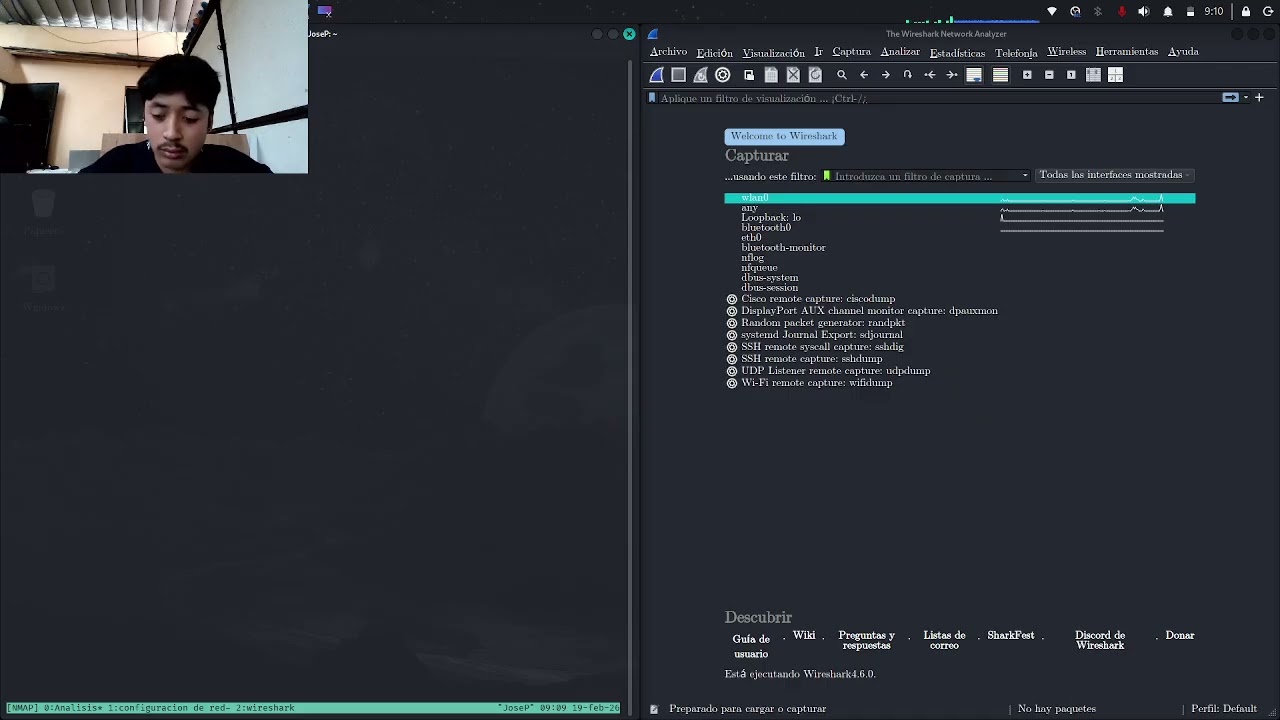Viewport: 1280px width, 720px height.
Task: Open the Ayuda menu
Action: click(x=1183, y=52)
